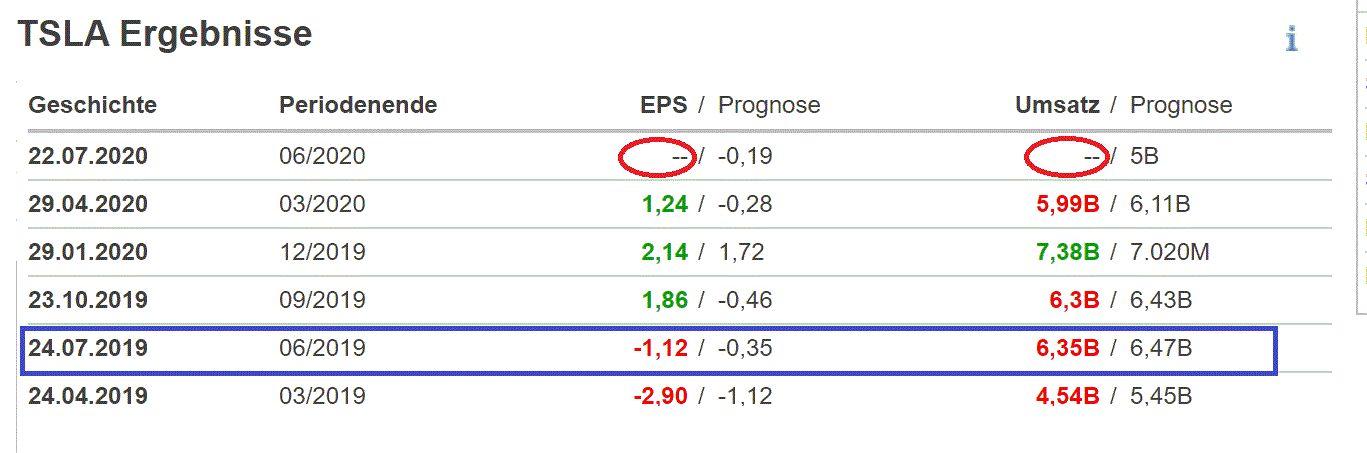This screenshot has height=453, width=1367.
Task: Open the 29.04.2020 earnings date
Action: click(x=88, y=204)
